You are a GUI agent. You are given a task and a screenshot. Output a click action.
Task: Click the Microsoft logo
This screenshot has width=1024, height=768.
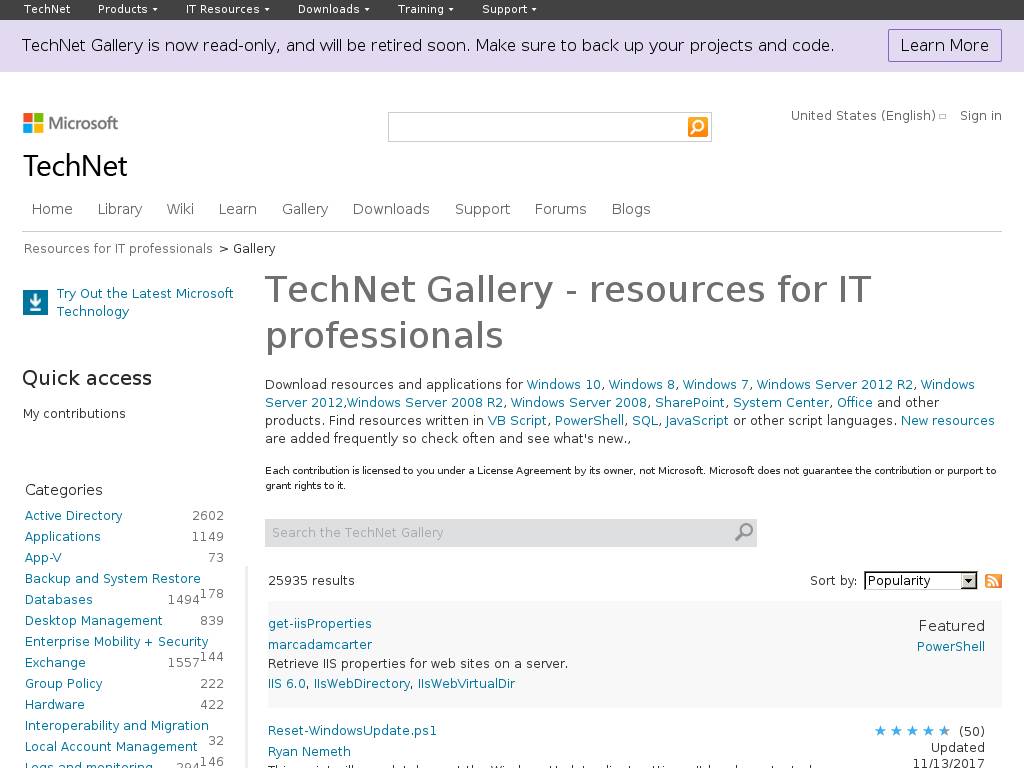pos(71,123)
